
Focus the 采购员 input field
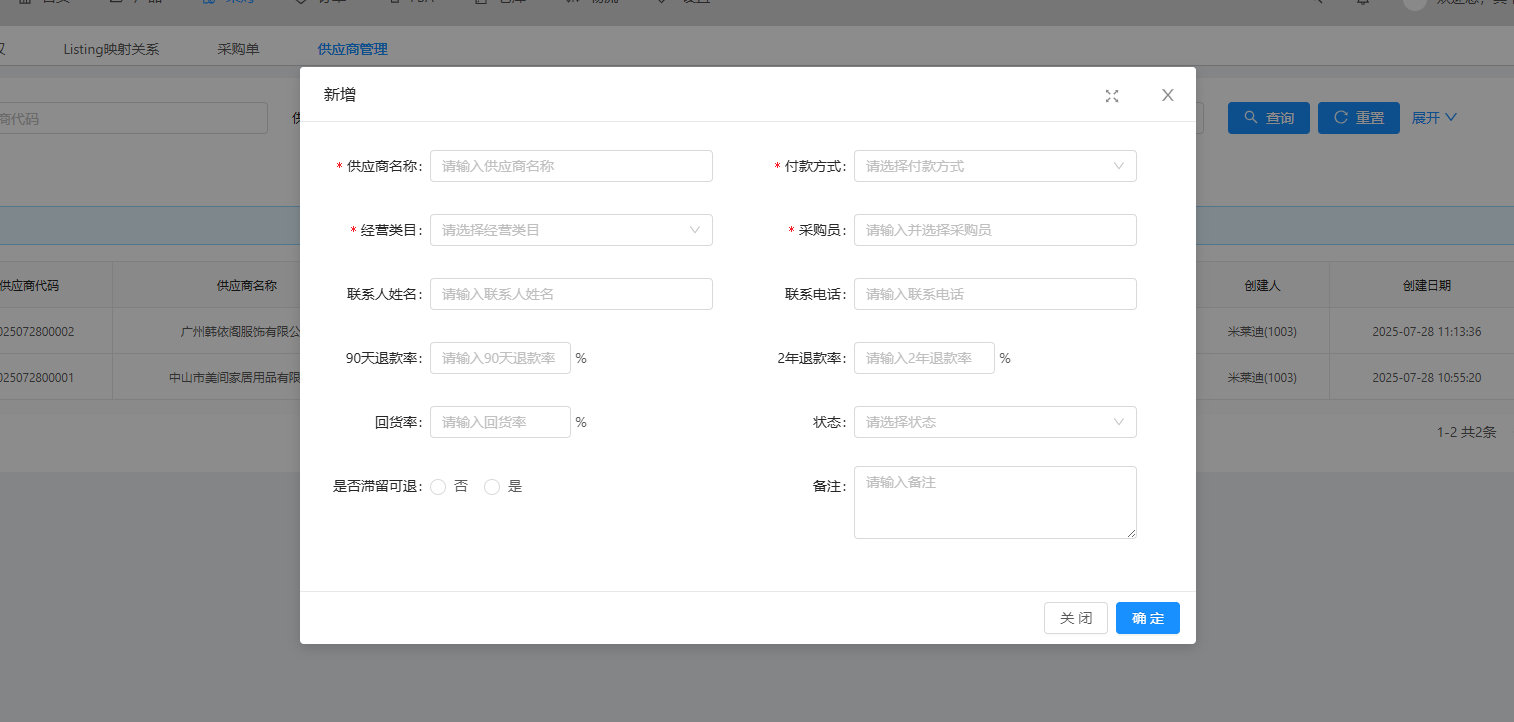(994, 230)
